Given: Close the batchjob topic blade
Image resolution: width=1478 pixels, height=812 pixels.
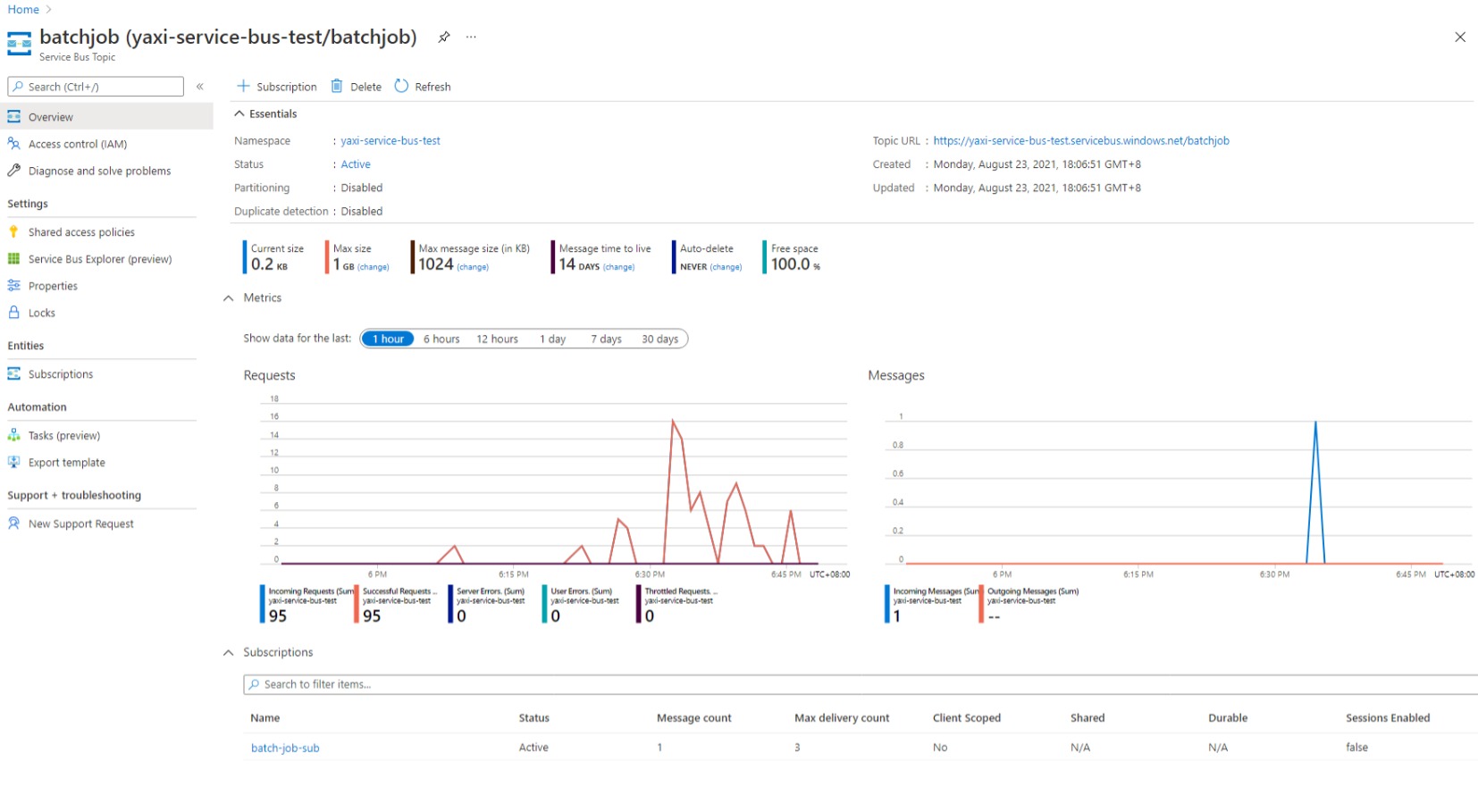Looking at the screenshot, I should [x=1459, y=37].
